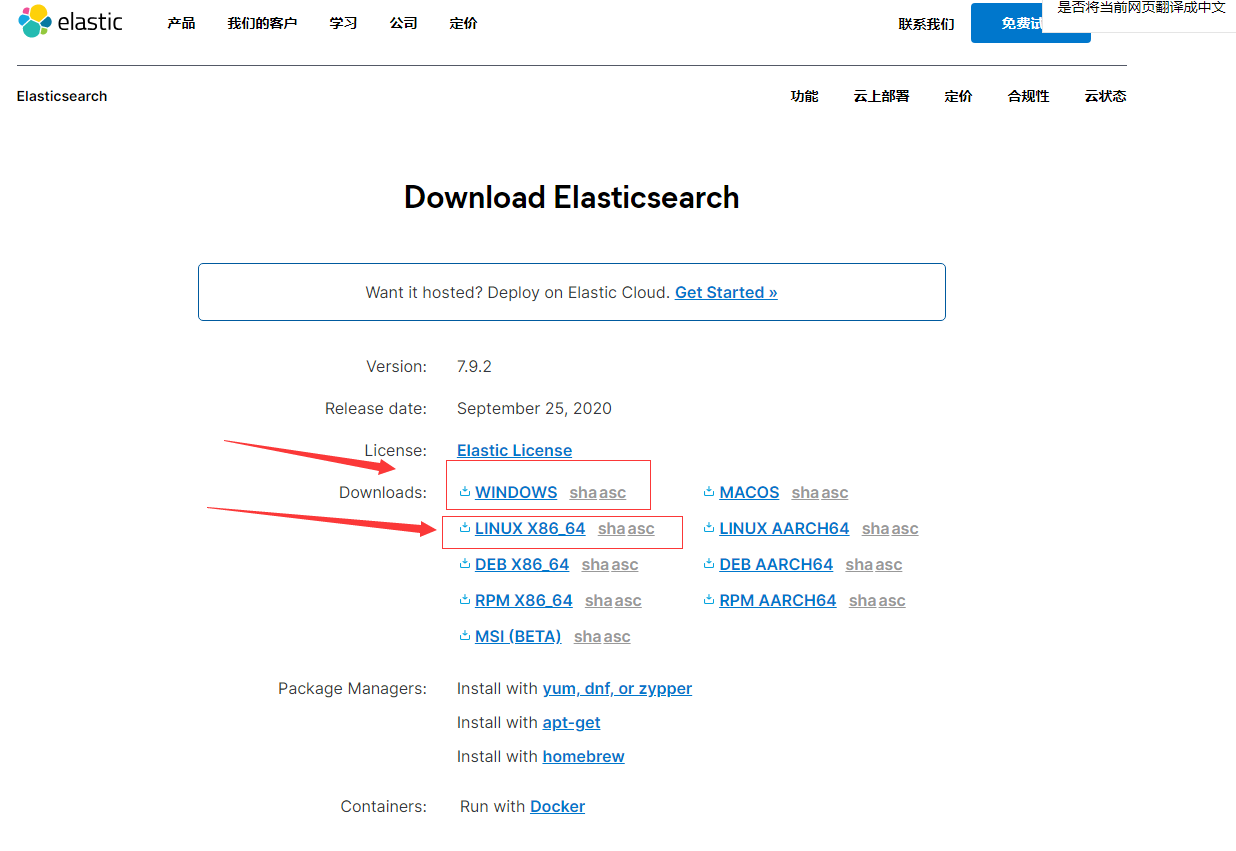This screenshot has width=1236, height=851.
Task: Click download icon beside WINDOWS
Action: click(x=465, y=492)
